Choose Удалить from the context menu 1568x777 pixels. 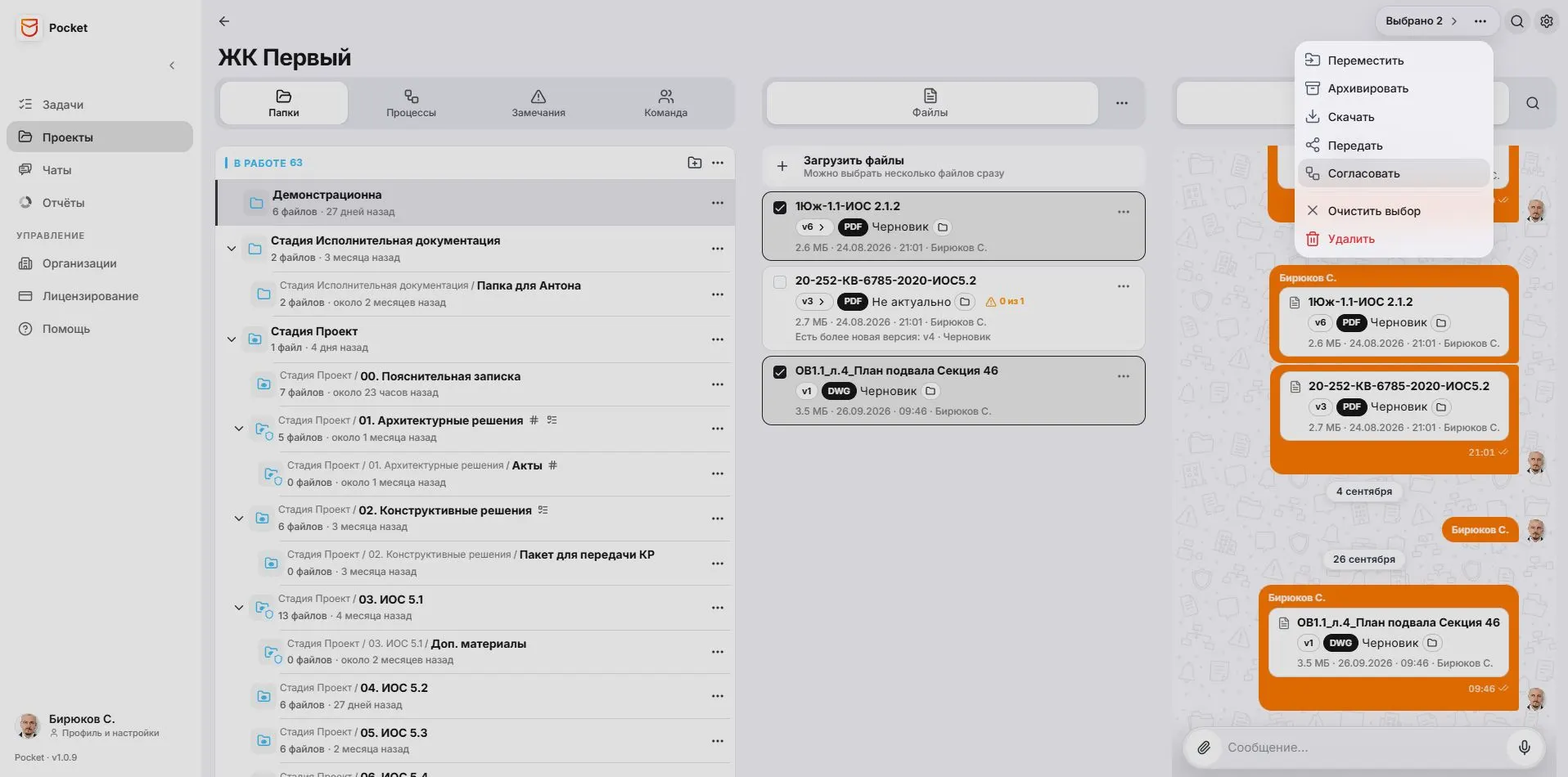point(1394,239)
